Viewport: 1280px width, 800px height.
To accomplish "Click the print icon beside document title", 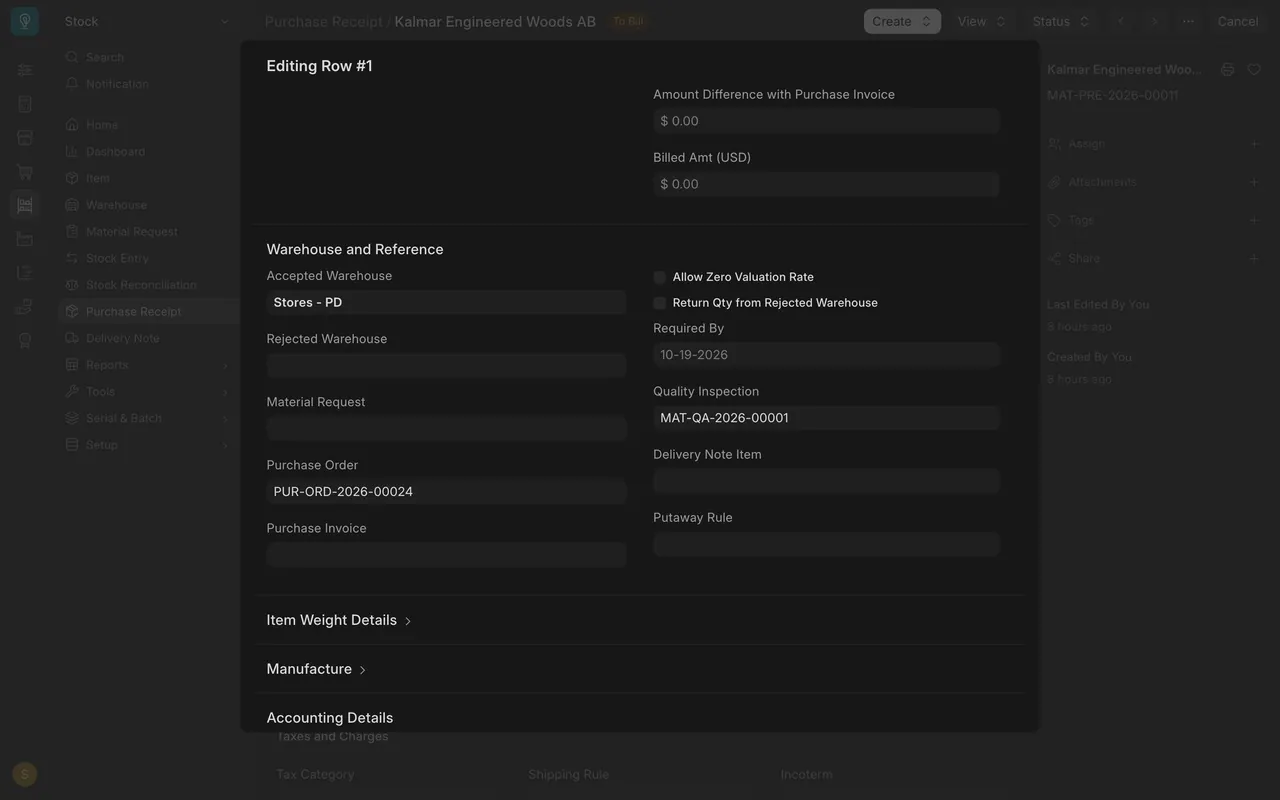I will 1228,69.
